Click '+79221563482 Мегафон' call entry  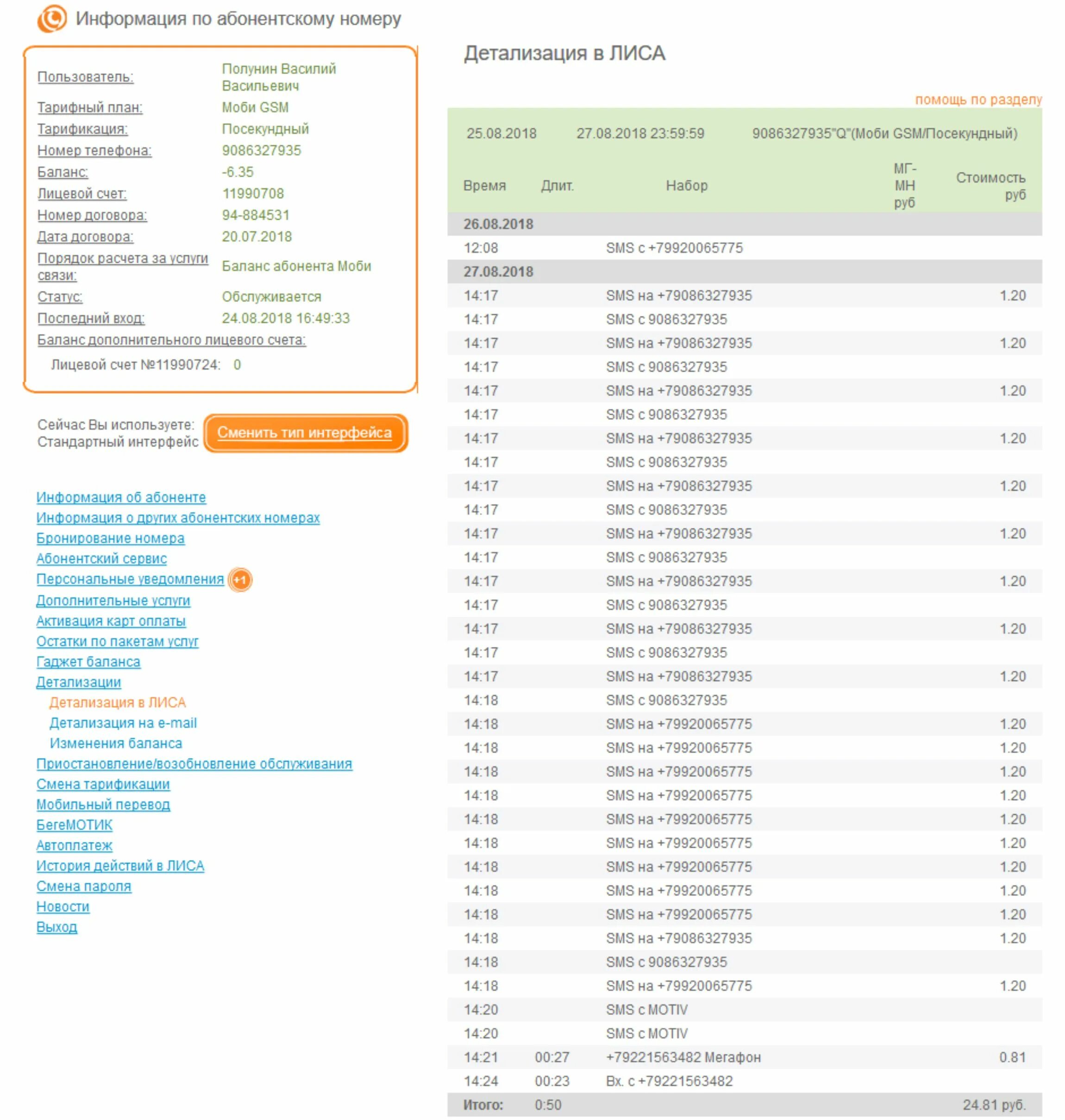pos(683,1058)
